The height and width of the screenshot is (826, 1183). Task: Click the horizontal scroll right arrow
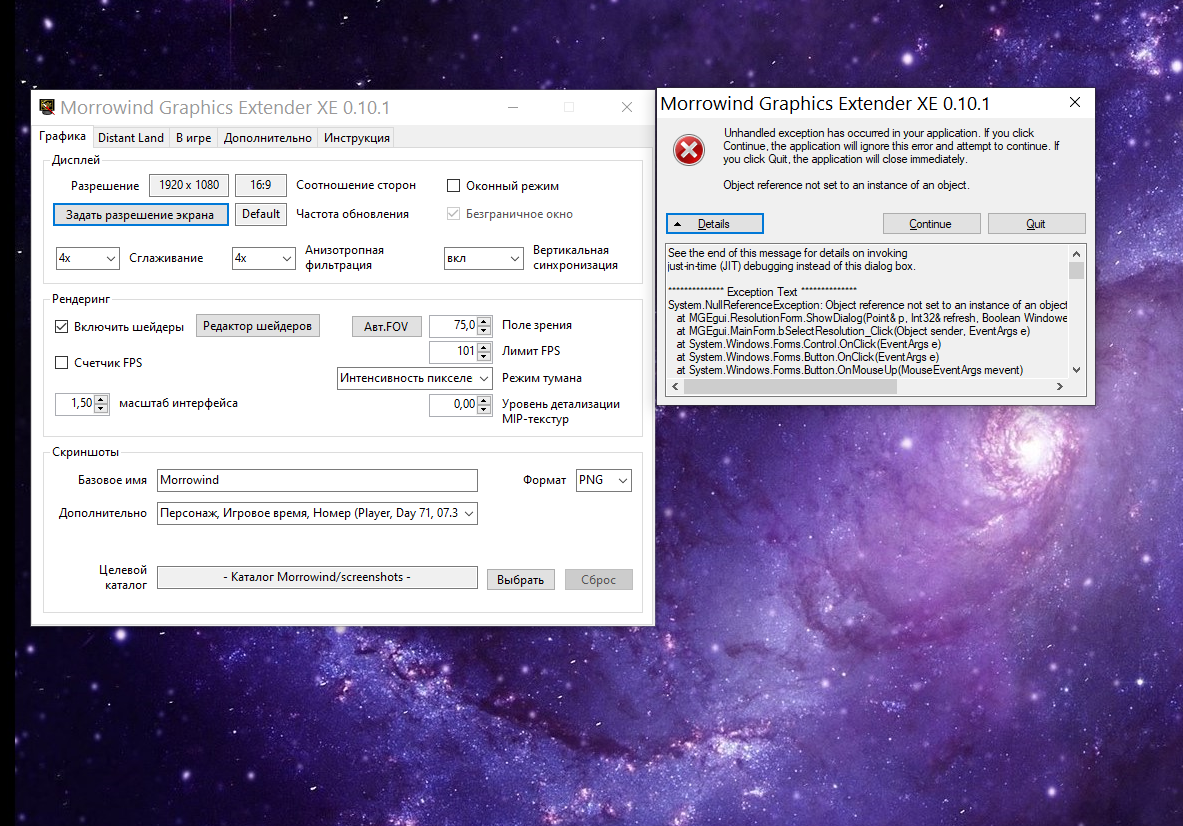[x=1060, y=386]
